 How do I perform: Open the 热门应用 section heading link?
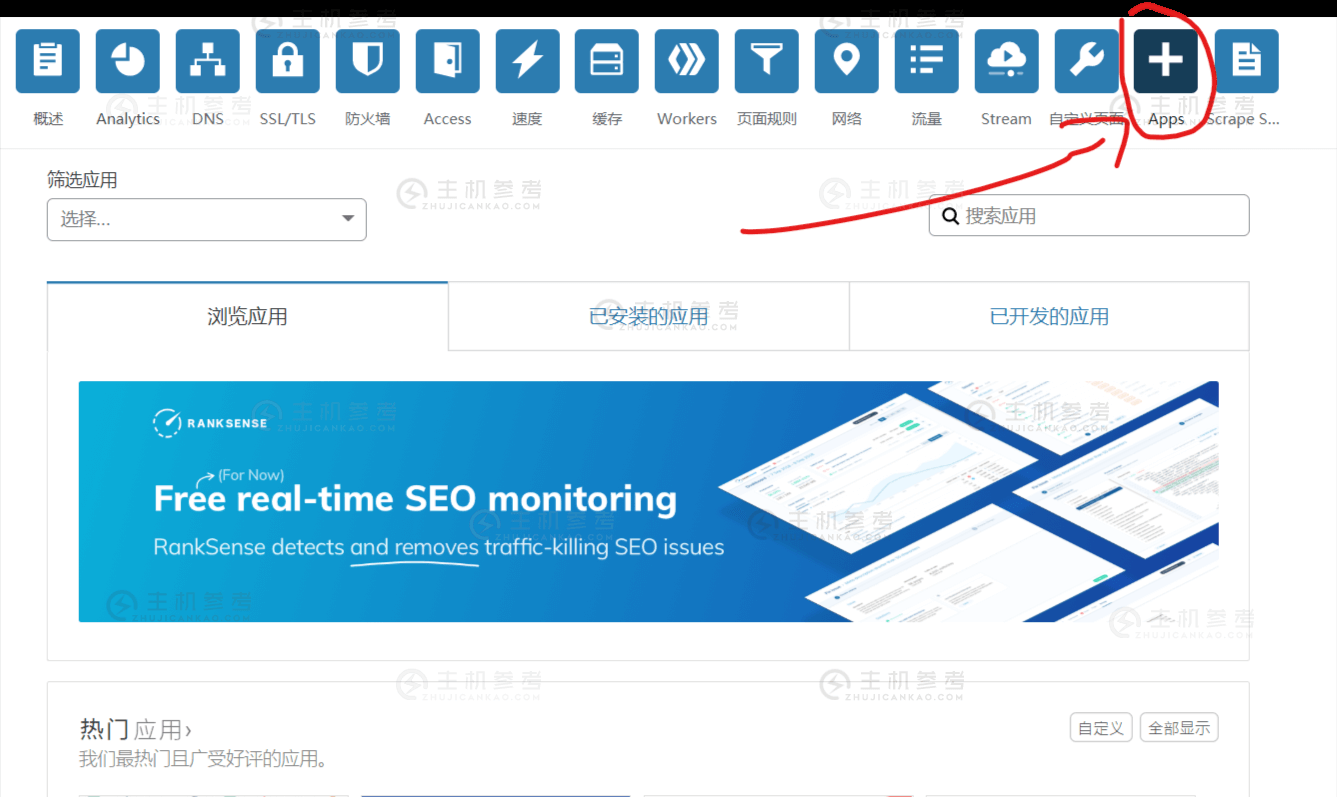point(135,729)
